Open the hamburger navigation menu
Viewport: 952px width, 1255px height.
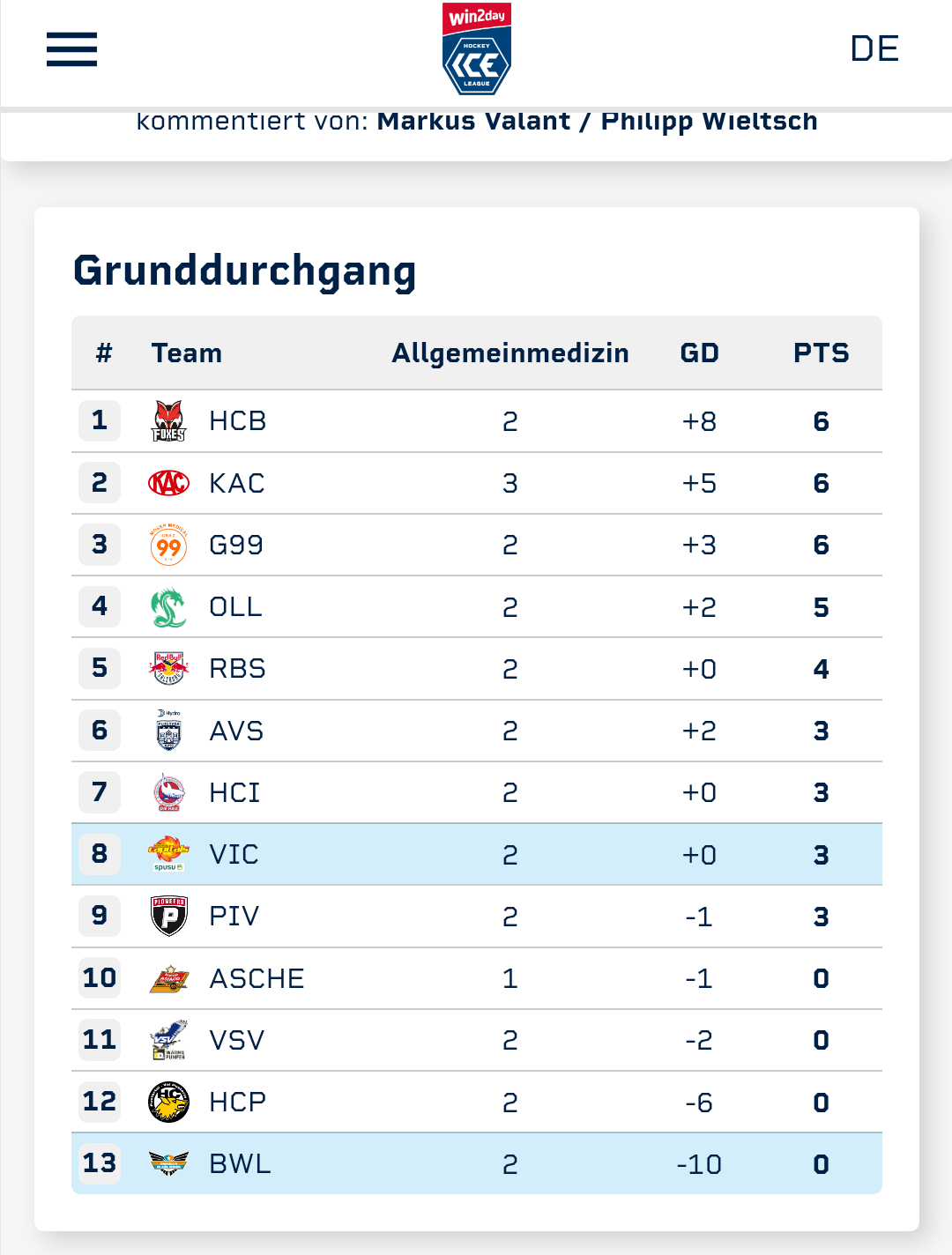[x=71, y=49]
